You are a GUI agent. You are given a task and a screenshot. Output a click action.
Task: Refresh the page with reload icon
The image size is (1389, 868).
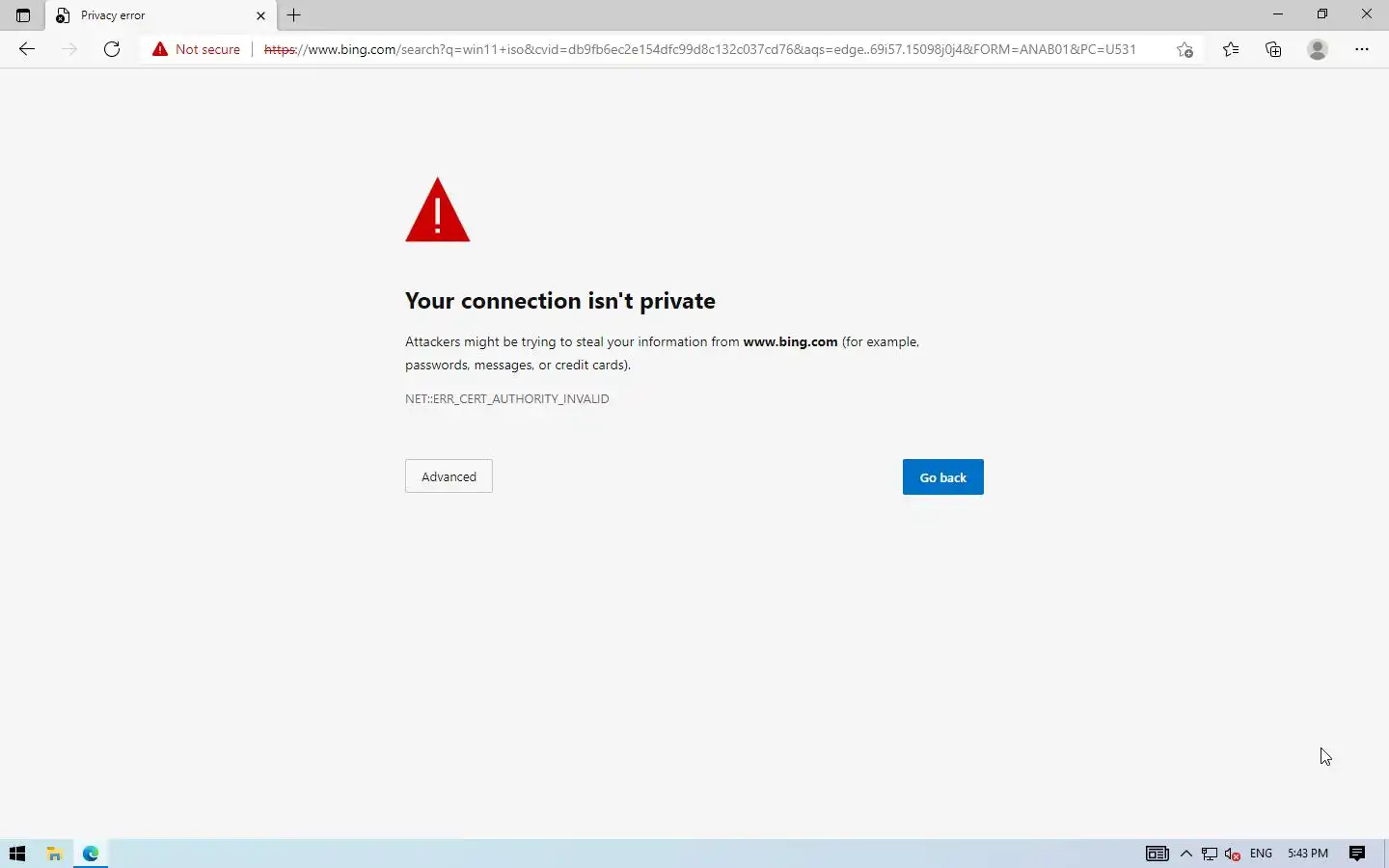click(112, 49)
